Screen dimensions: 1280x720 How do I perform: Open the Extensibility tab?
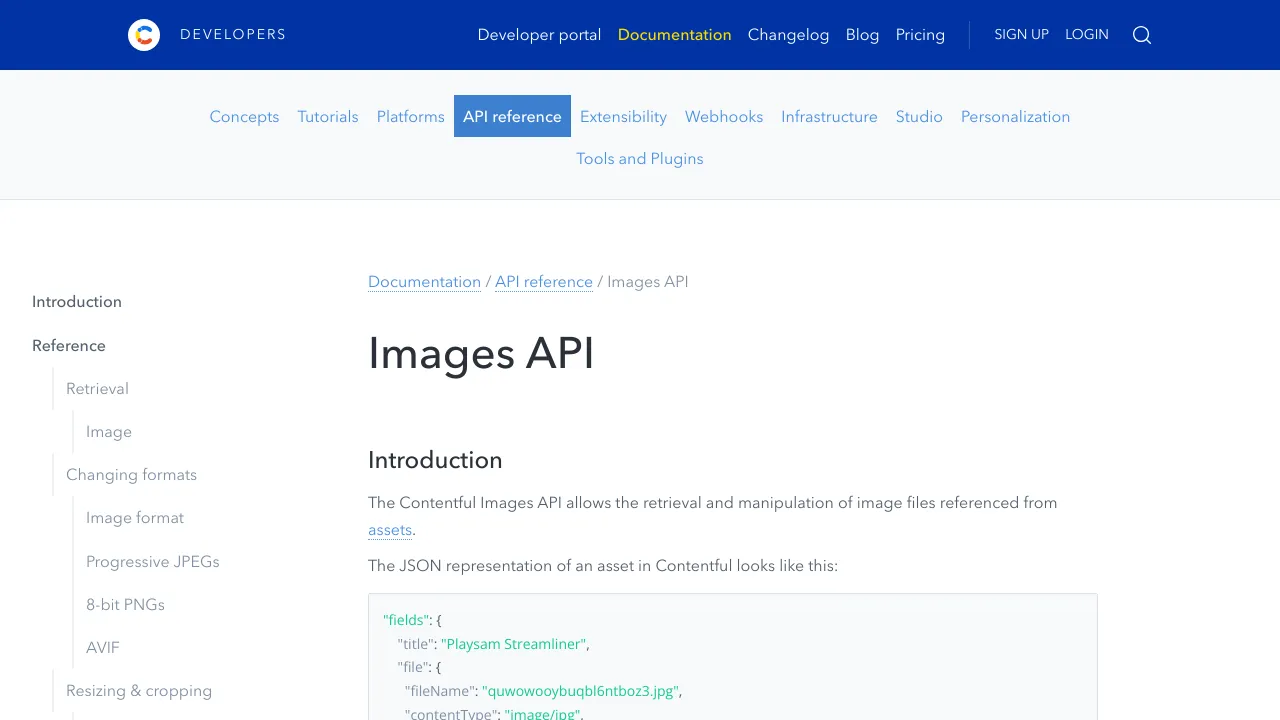pos(623,117)
